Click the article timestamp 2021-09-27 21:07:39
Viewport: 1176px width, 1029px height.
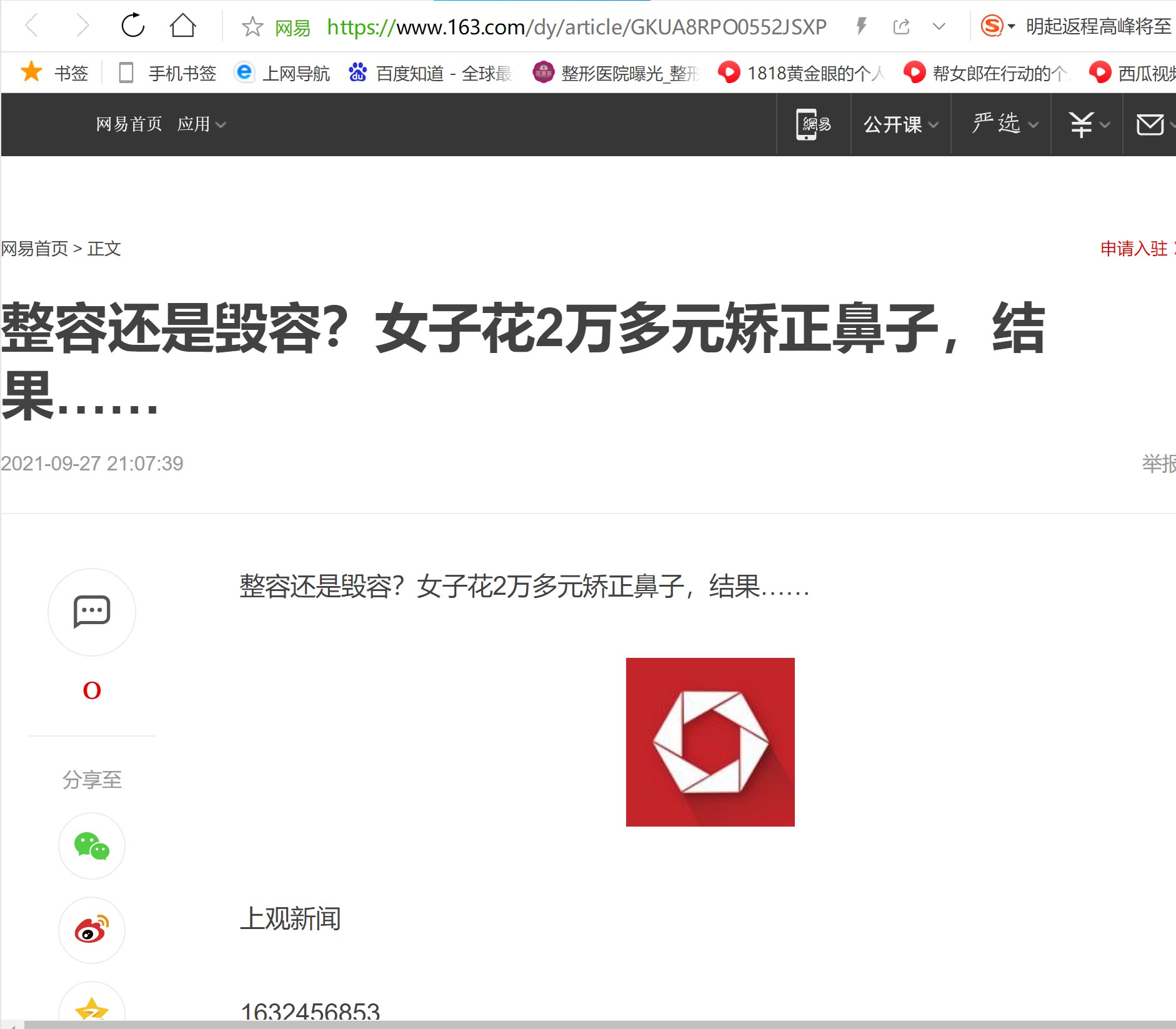tap(92, 464)
